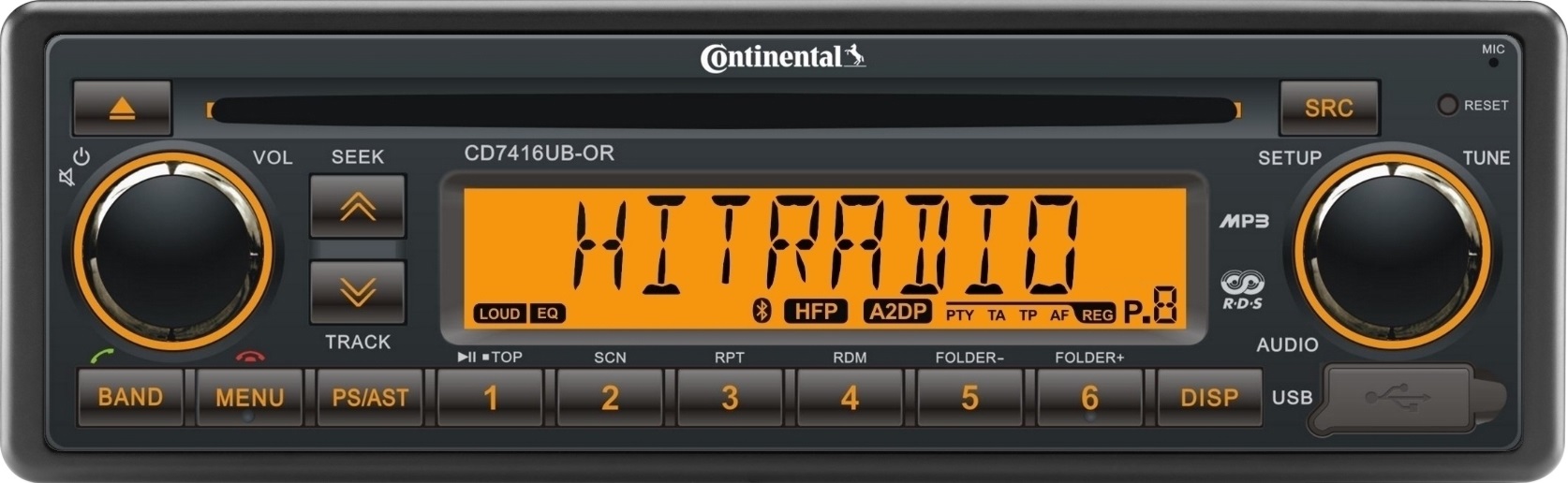Click the PTY indicator on display
1568x483 pixels.
pyautogui.click(x=959, y=315)
